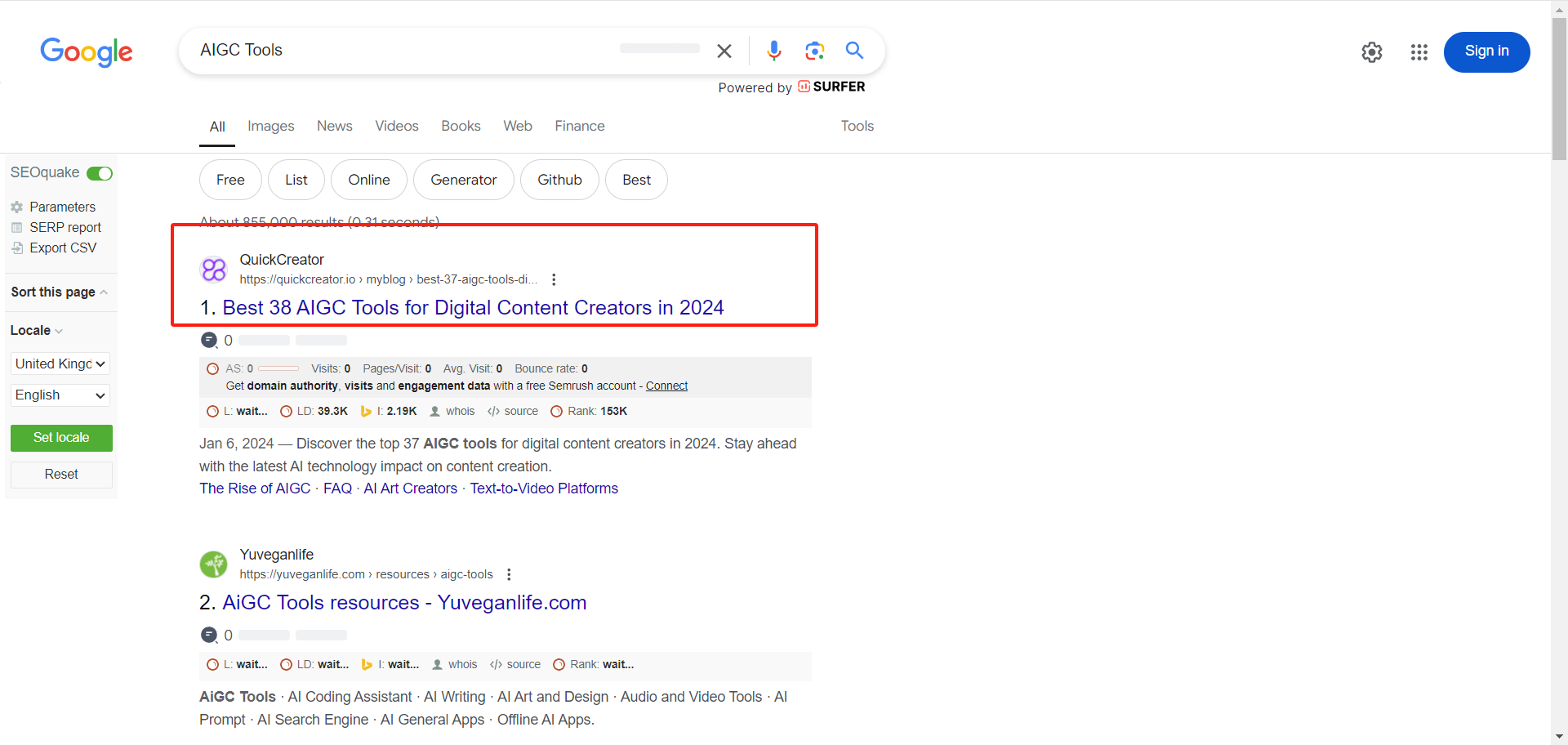Switch to the News tab
Image resolution: width=1568 pixels, height=745 pixels.
click(x=335, y=127)
